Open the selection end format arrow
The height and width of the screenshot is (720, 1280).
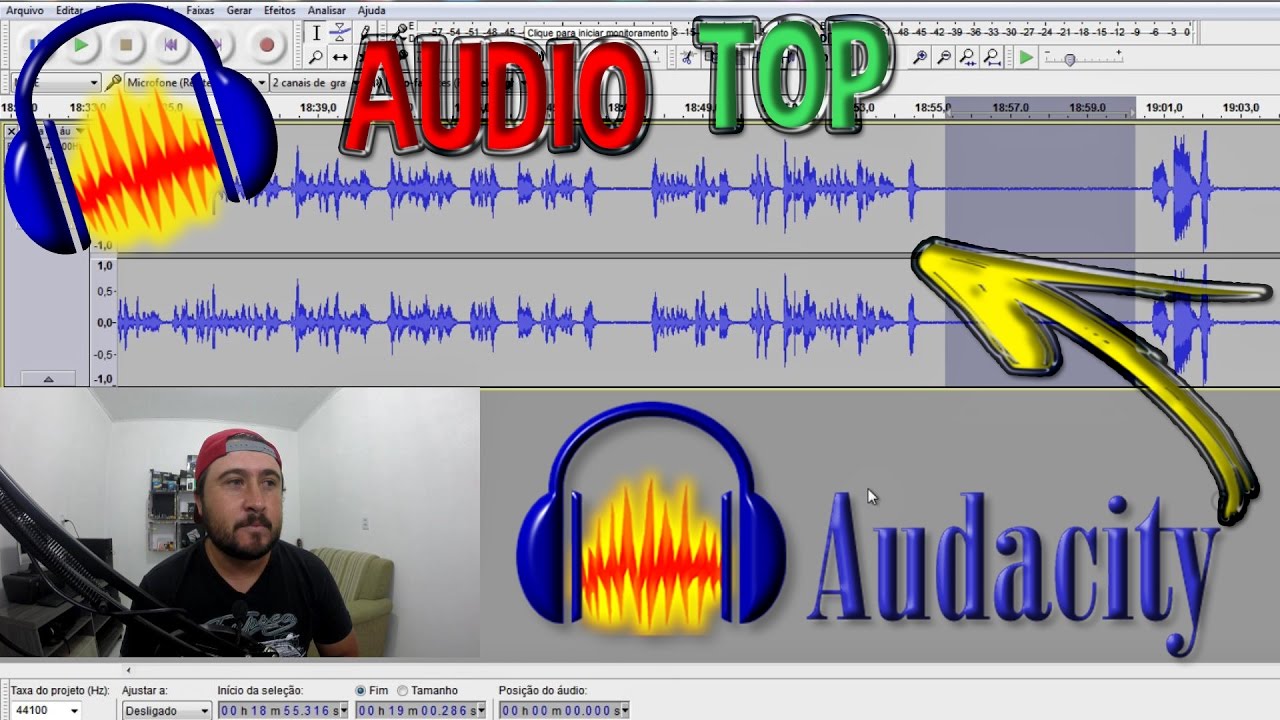click(x=480, y=710)
